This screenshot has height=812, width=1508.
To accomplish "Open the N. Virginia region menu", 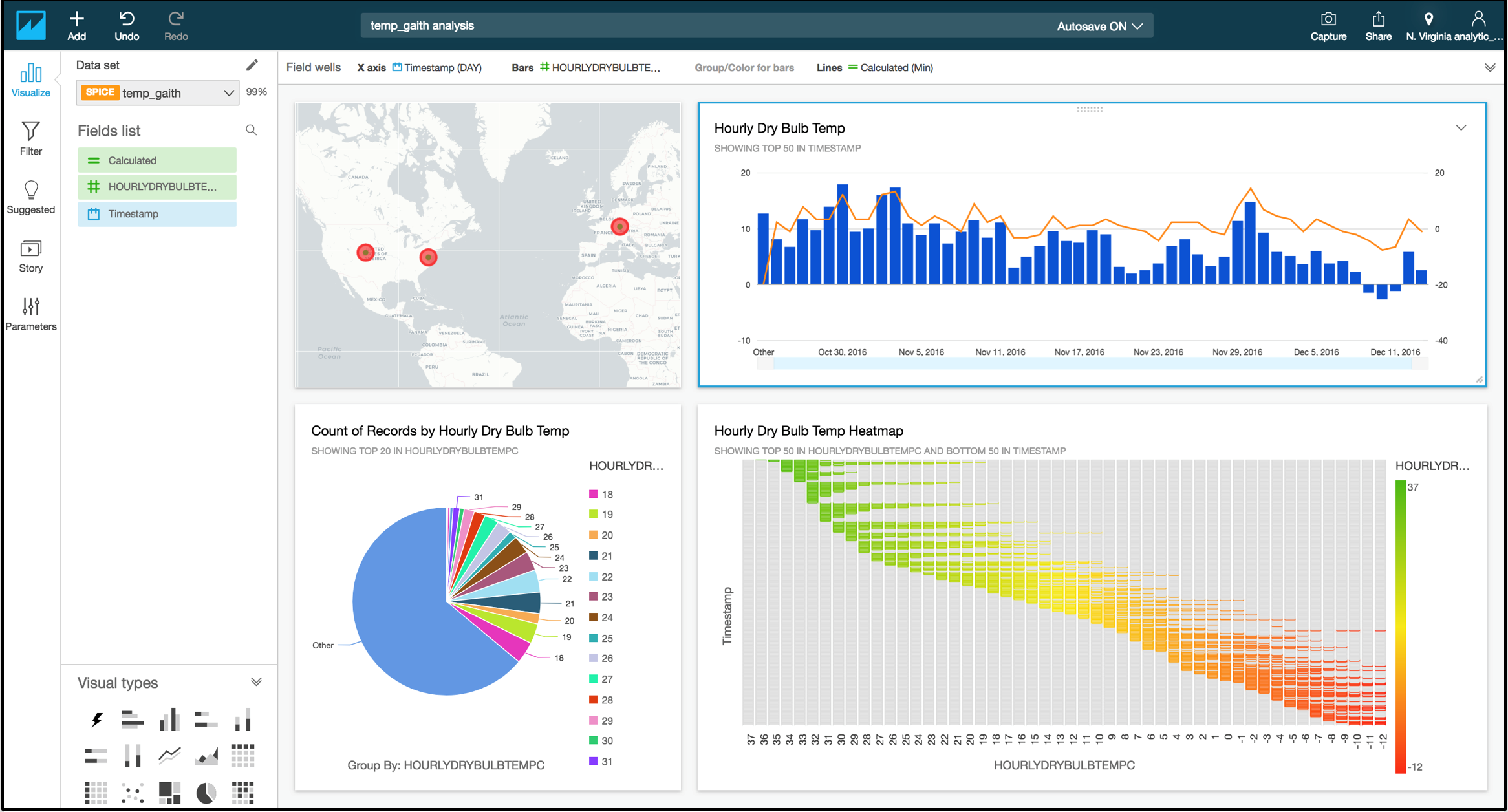I will coord(1428,27).
